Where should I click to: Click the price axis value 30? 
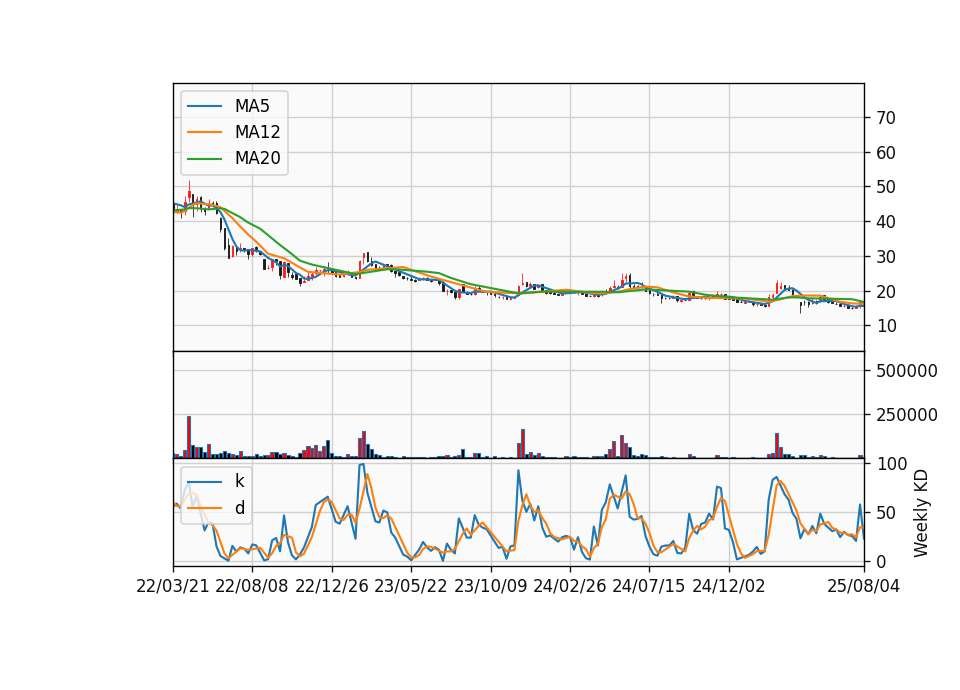(886, 257)
